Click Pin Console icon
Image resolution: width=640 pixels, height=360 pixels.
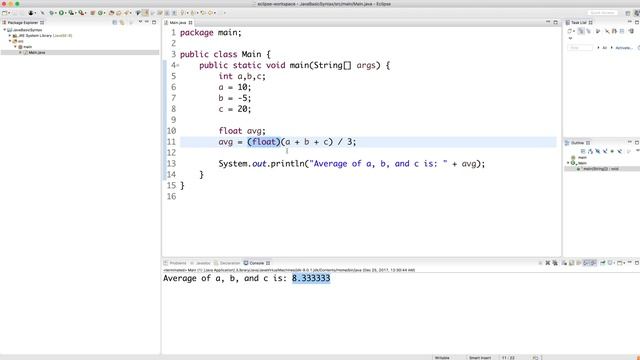click(x=602, y=263)
